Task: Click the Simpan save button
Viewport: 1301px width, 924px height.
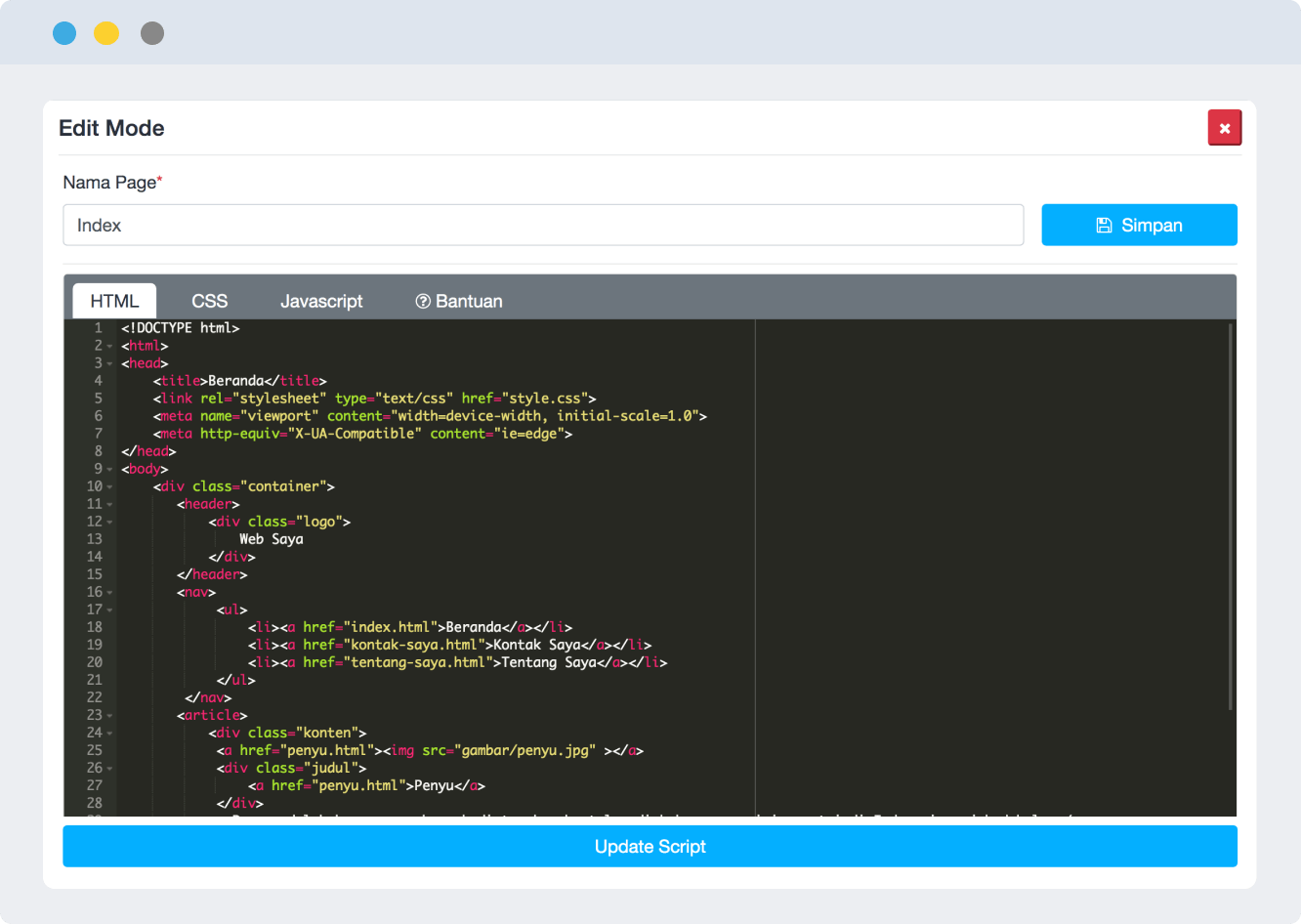Action: click(x=1139, y=225)
